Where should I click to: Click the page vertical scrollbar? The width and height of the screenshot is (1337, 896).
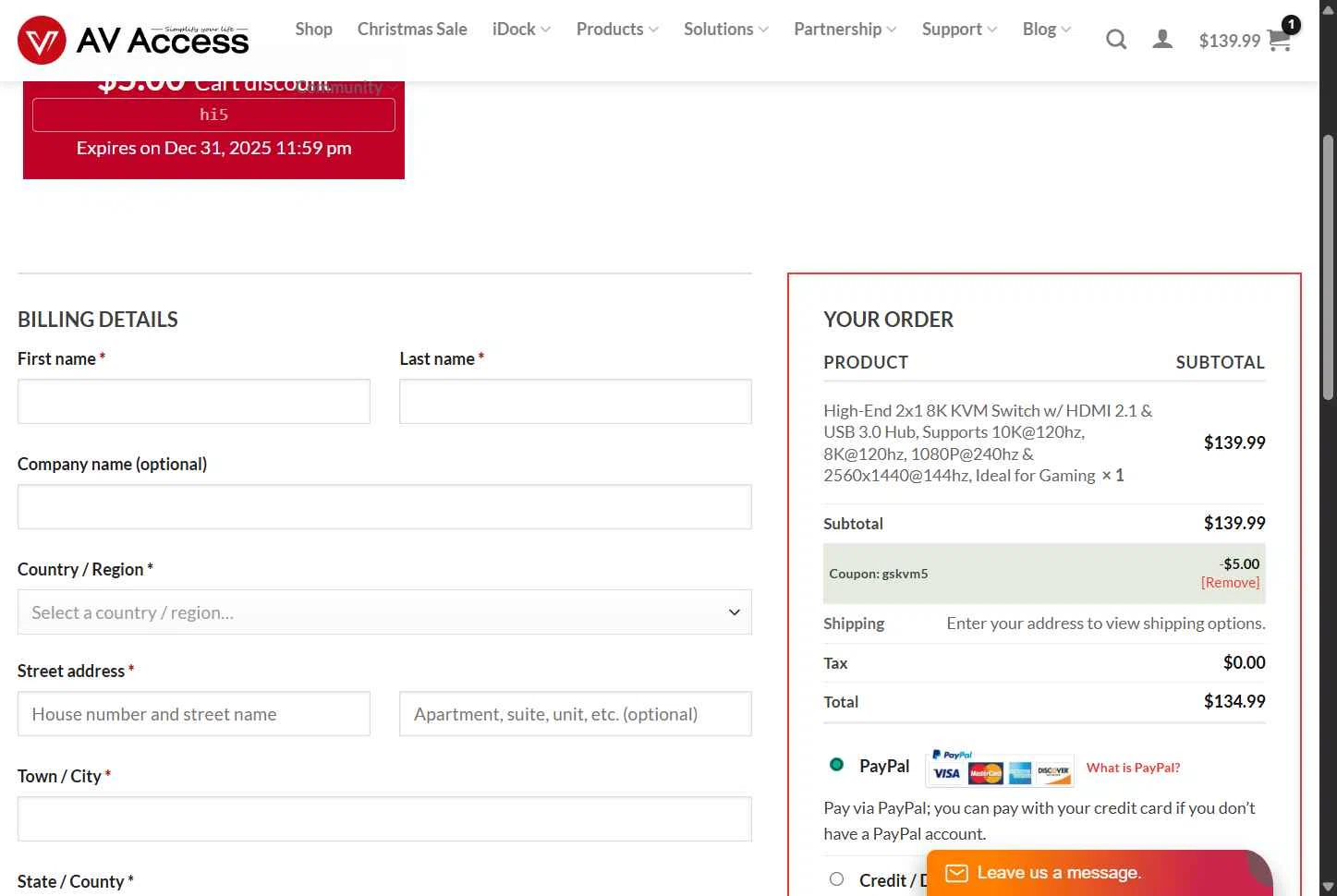pos(1328,268)
